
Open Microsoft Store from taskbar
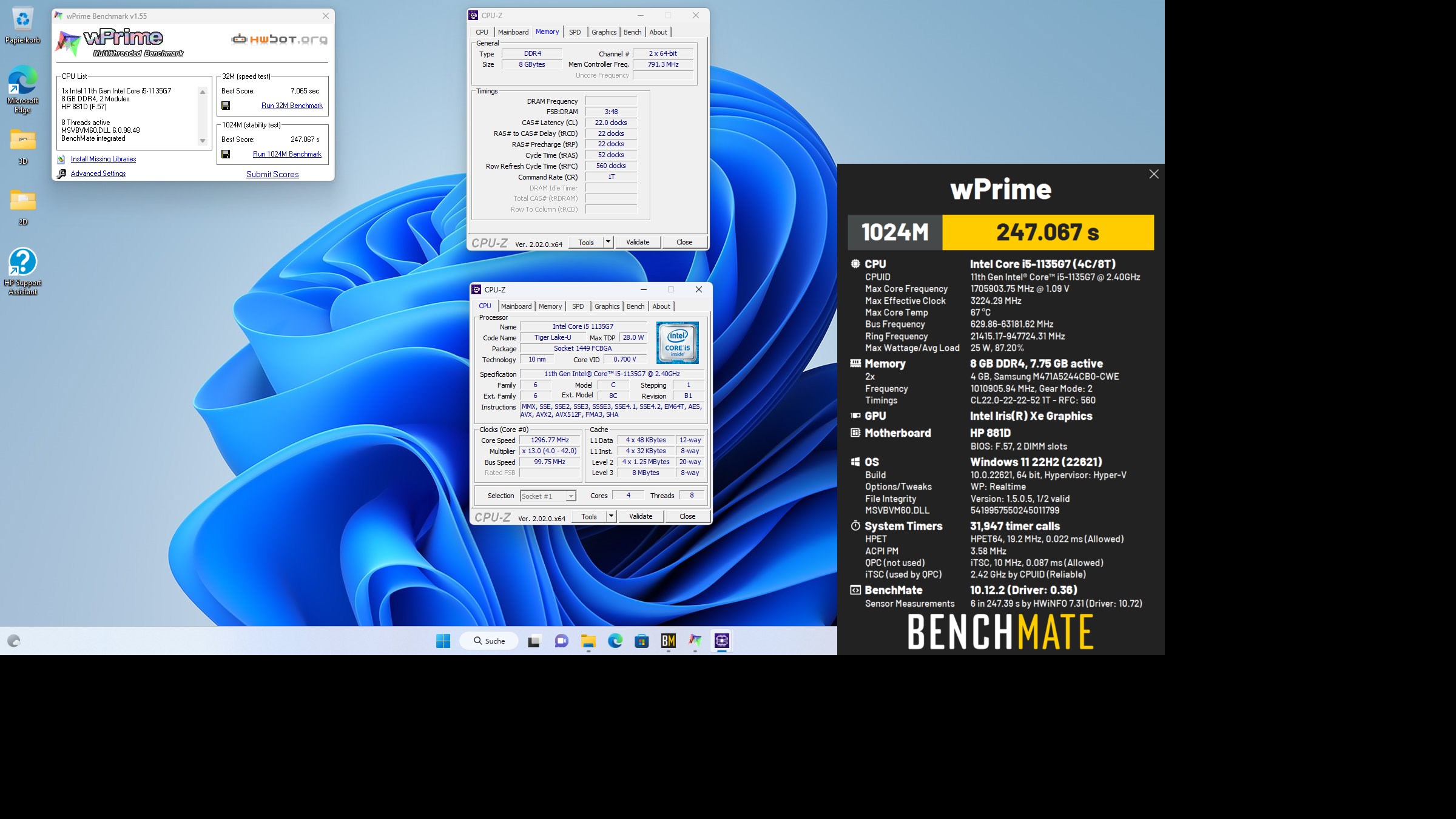[642, 641]
